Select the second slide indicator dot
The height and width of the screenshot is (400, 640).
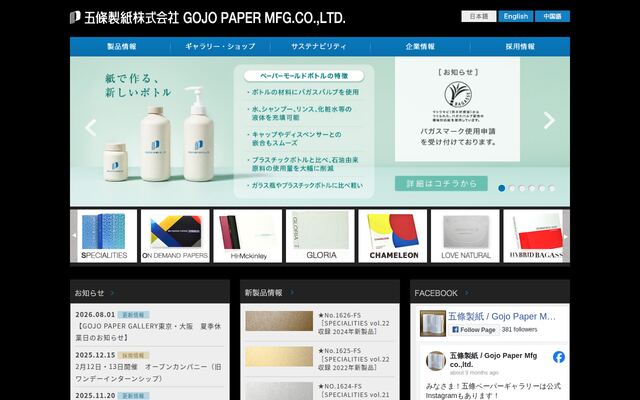point(512,188)
